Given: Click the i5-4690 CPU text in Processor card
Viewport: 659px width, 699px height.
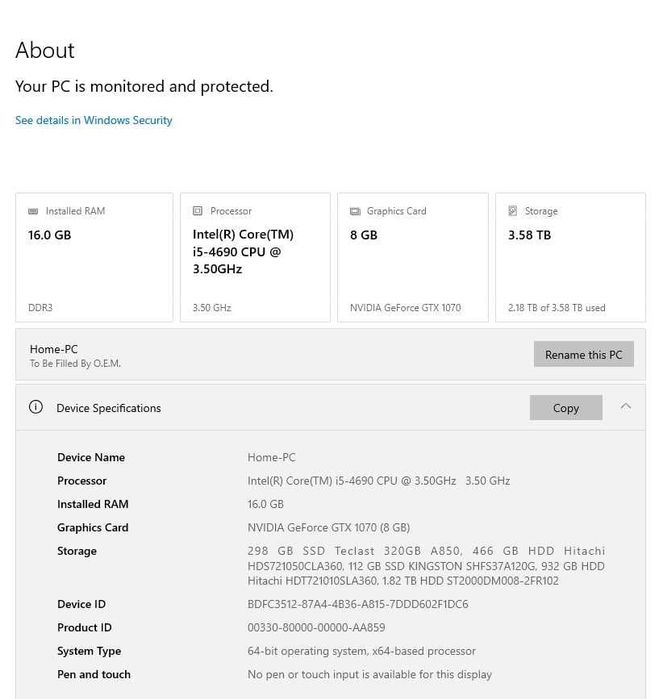Looking at the screenshot, I should [243, 252].
